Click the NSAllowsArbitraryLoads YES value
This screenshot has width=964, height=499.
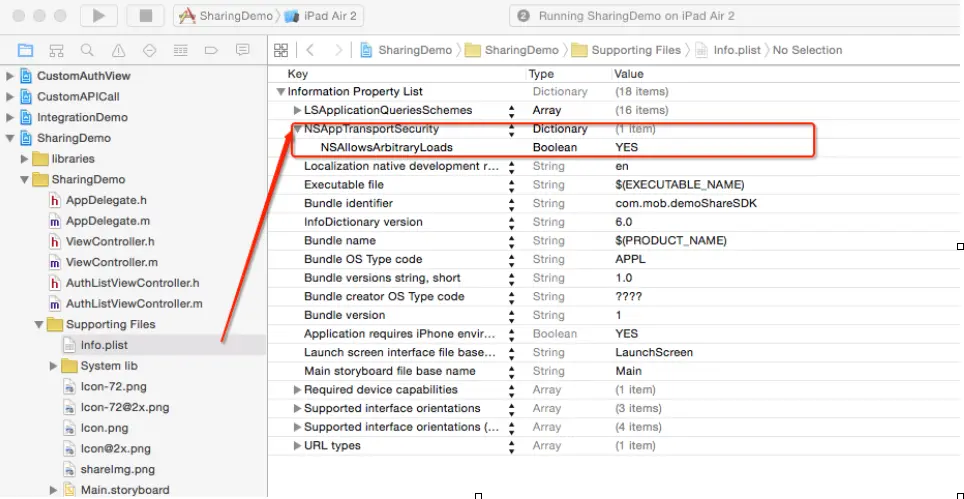click(626, 147)
